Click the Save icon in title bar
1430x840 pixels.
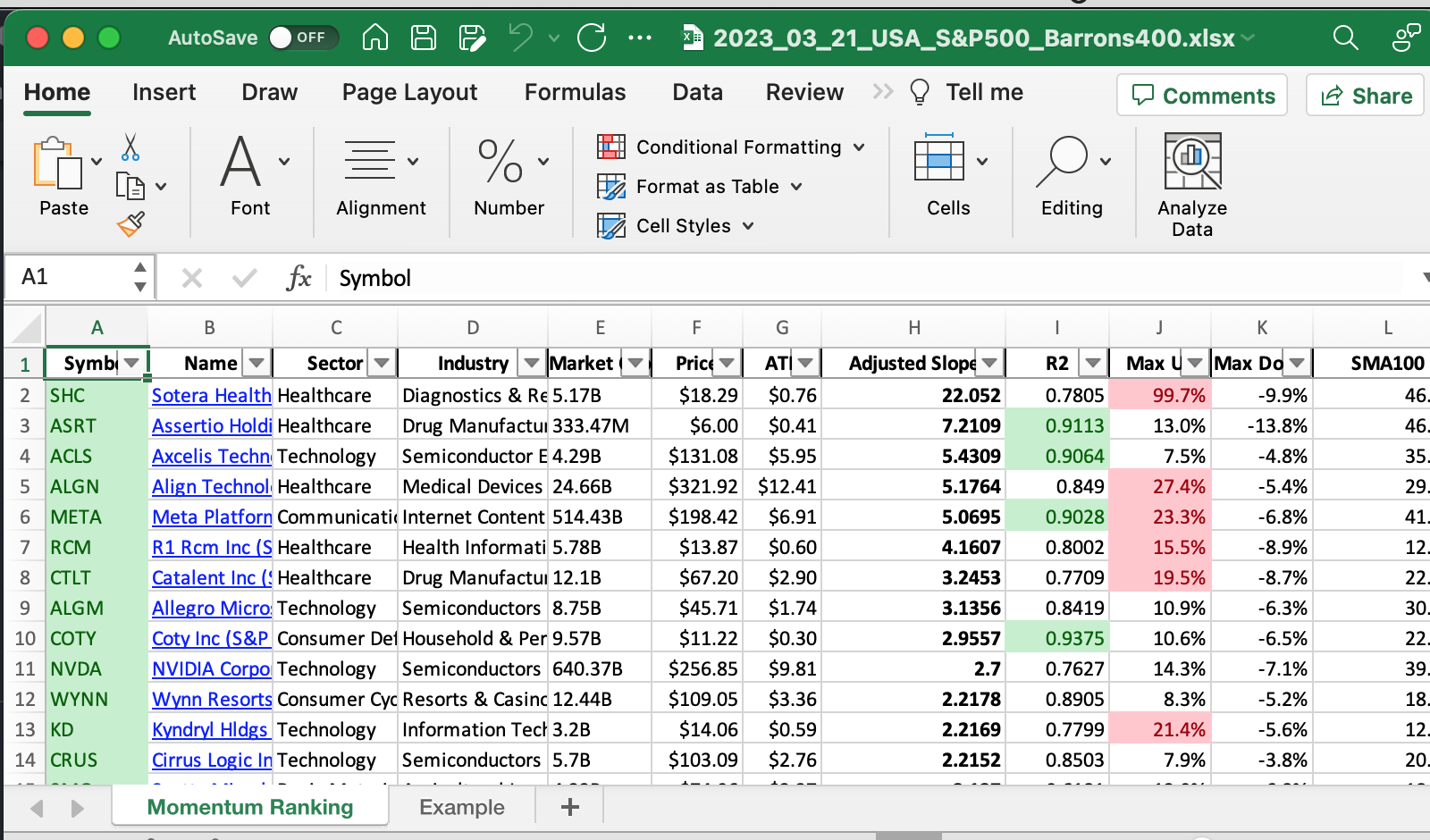(x=423, y=38)
